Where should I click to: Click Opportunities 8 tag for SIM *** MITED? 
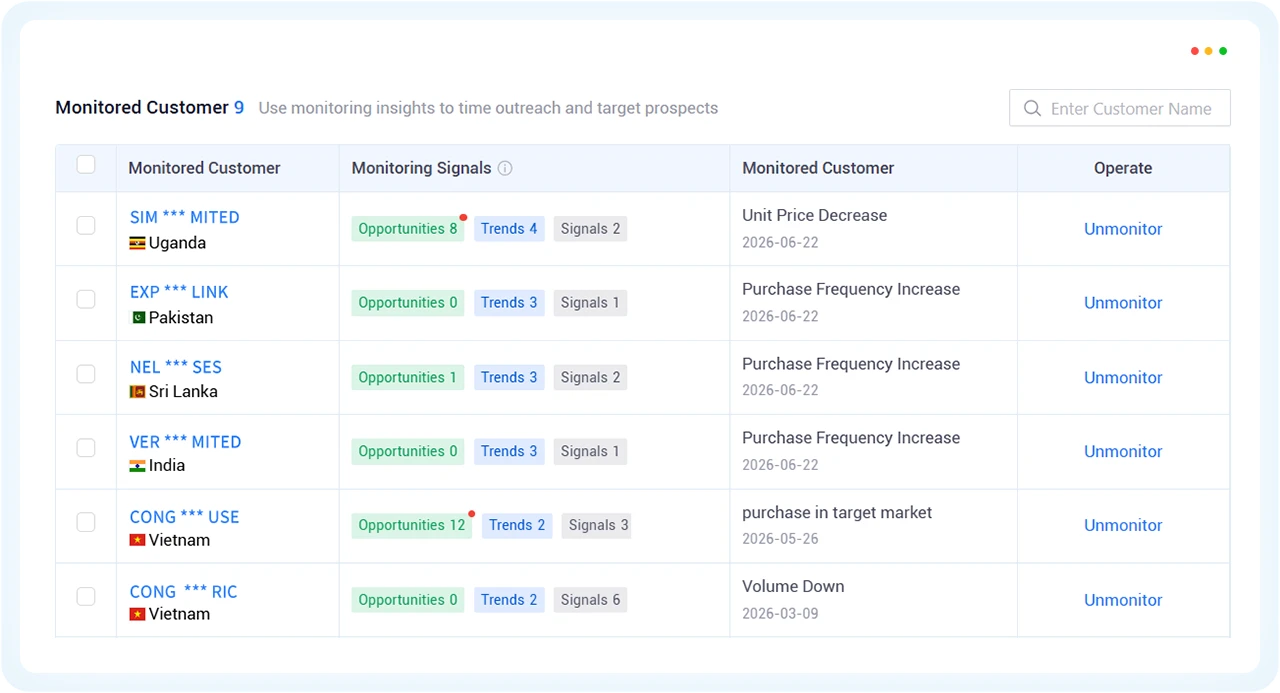point(408,229)
